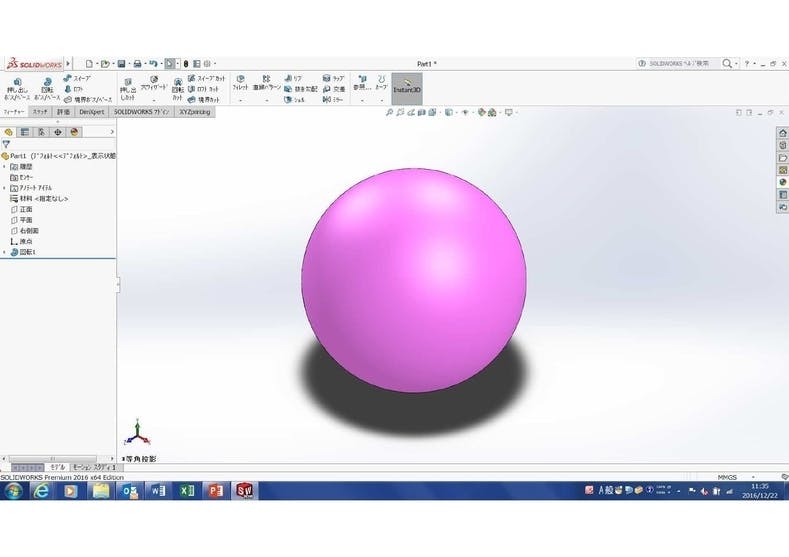Open the SOLIDWORKS Resources home icon

(x=782, y=133)
